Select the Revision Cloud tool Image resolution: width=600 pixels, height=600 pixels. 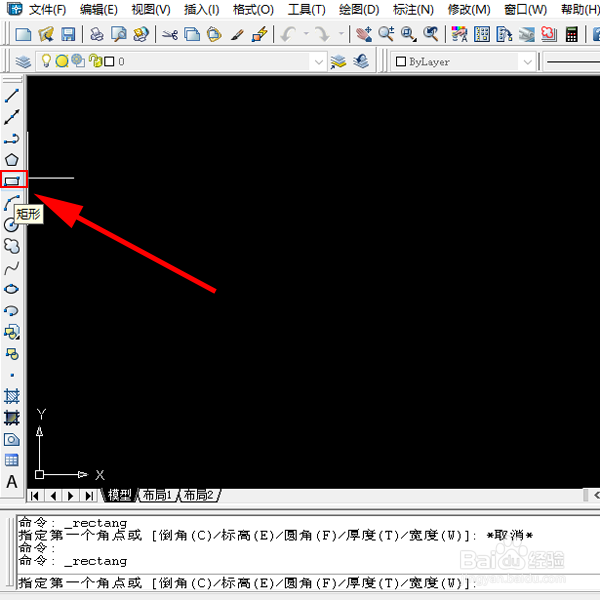point(11,246)
